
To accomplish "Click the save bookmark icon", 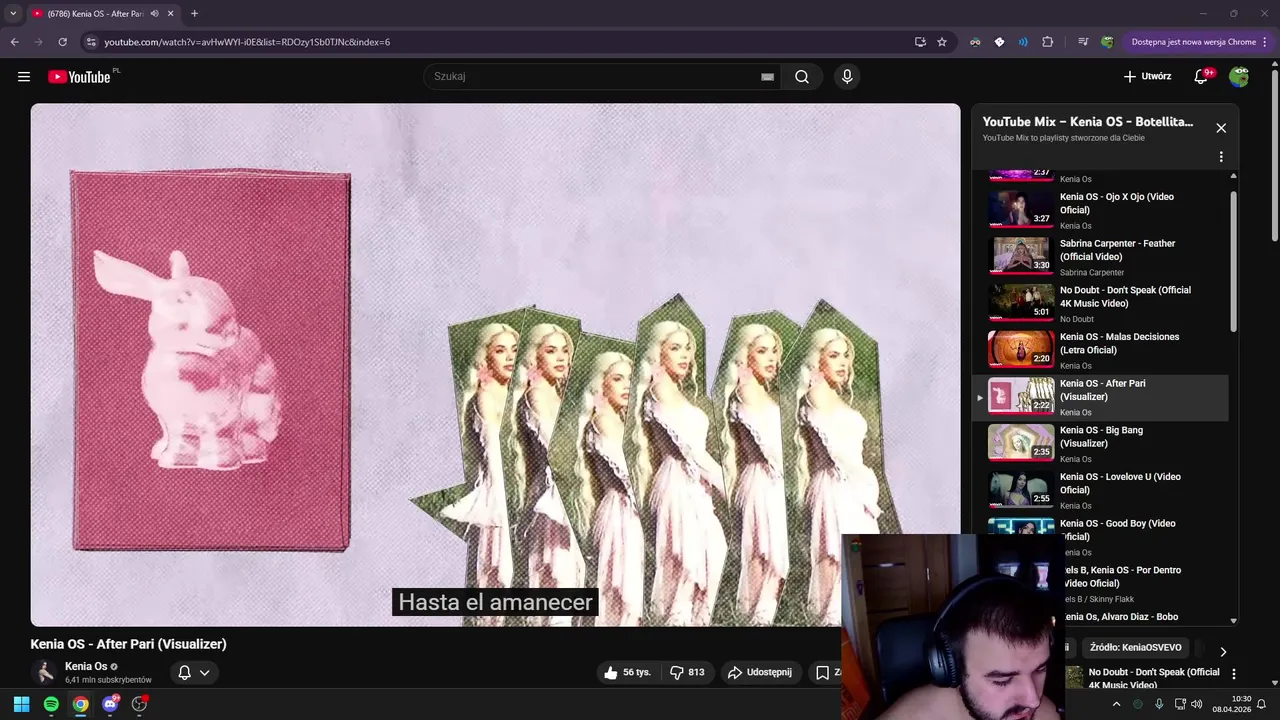I will tap(822, 672).
